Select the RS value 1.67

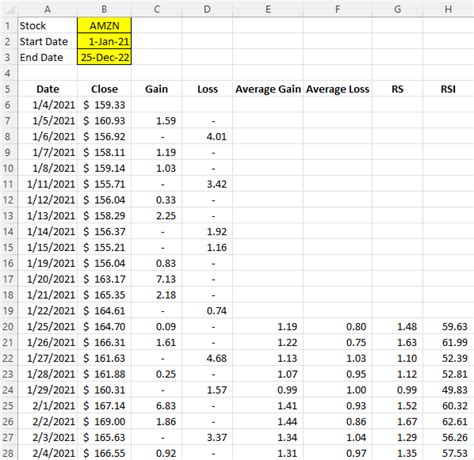coord(397,422)
